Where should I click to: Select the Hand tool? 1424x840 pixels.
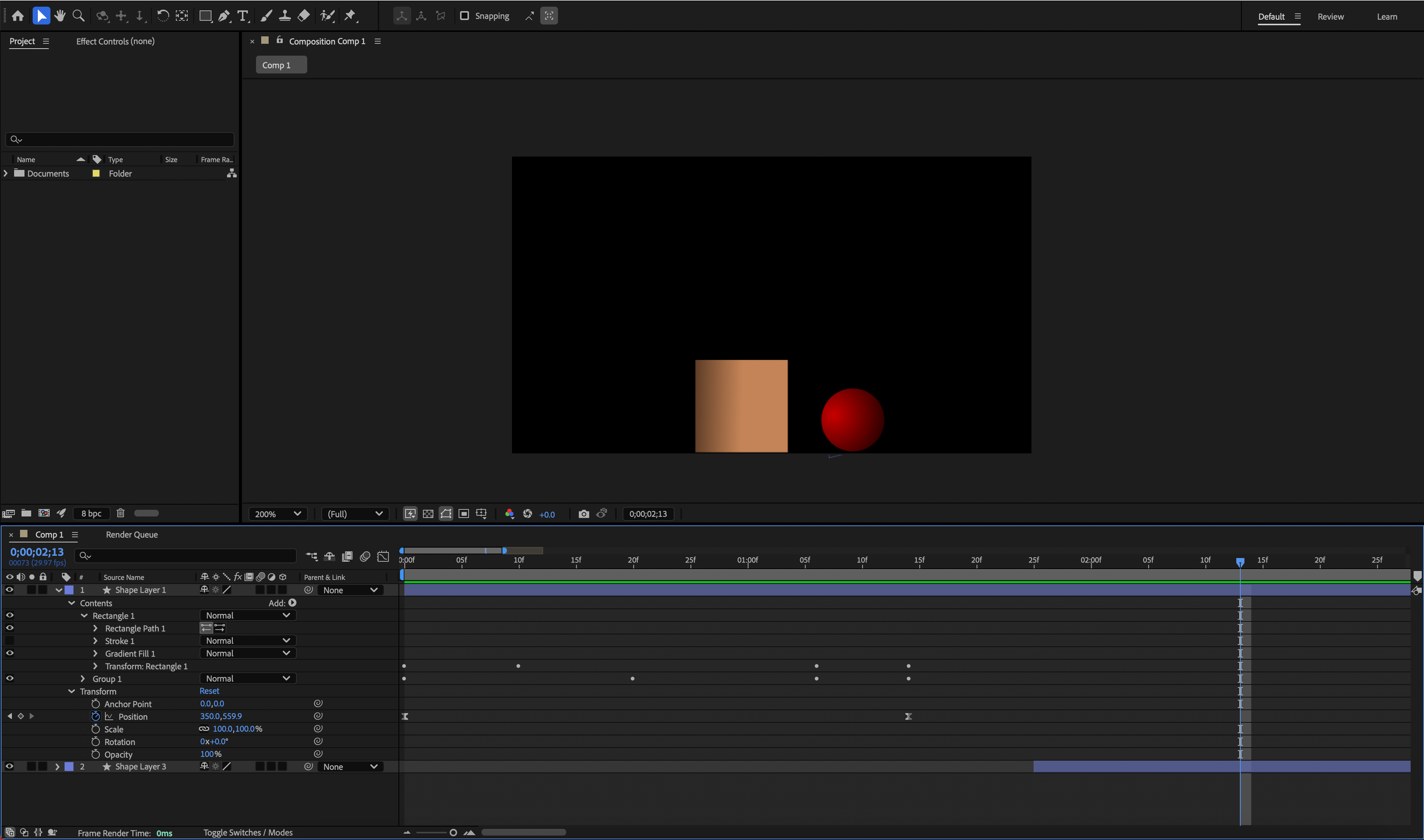pos(59,16)
